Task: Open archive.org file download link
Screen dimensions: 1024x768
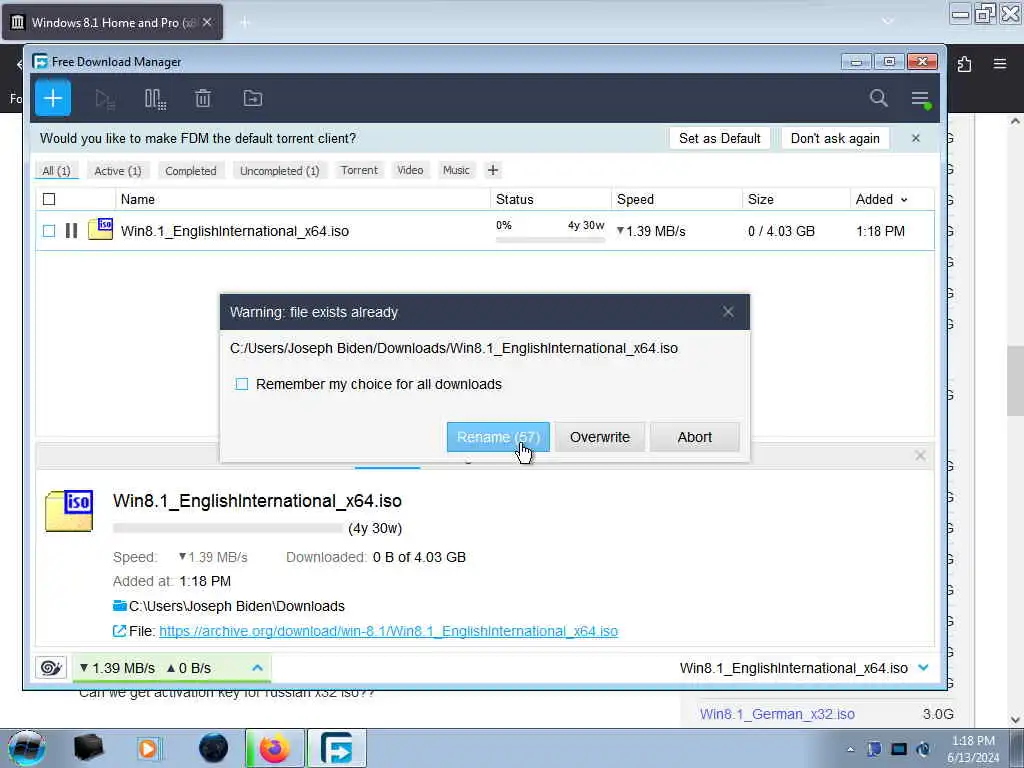Action: tap(389, 631)
